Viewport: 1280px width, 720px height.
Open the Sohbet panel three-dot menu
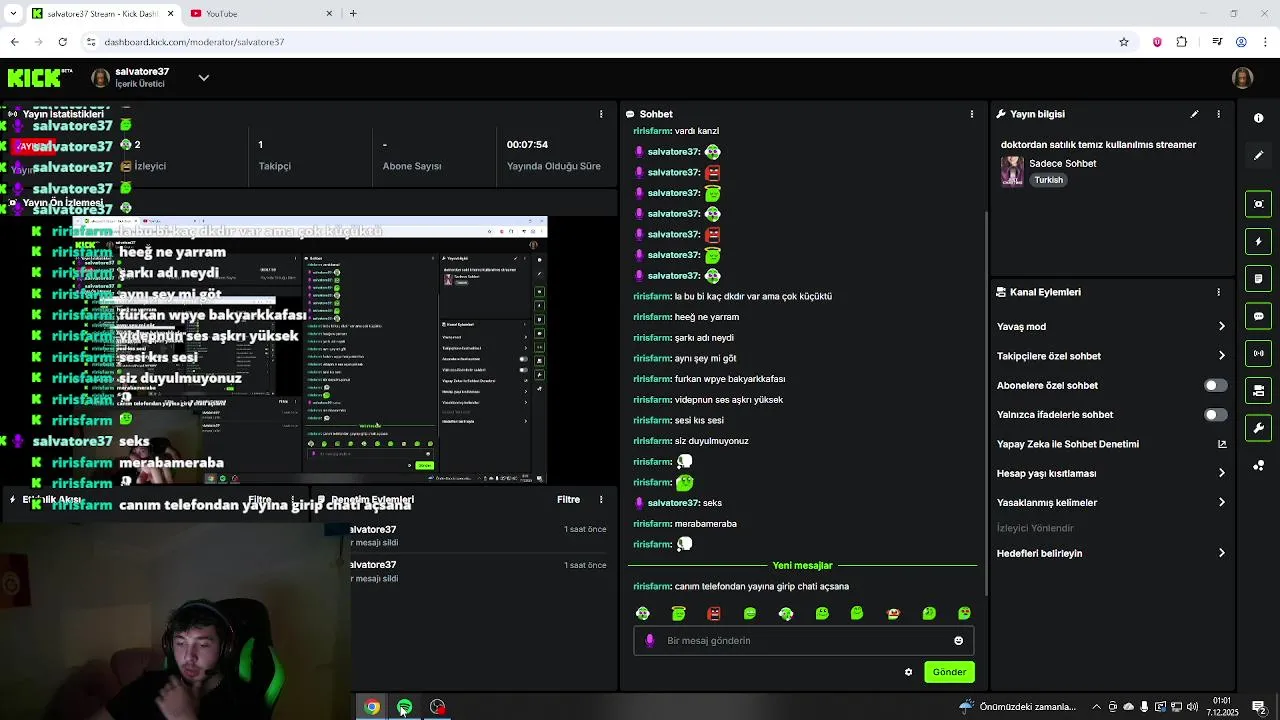971,114
